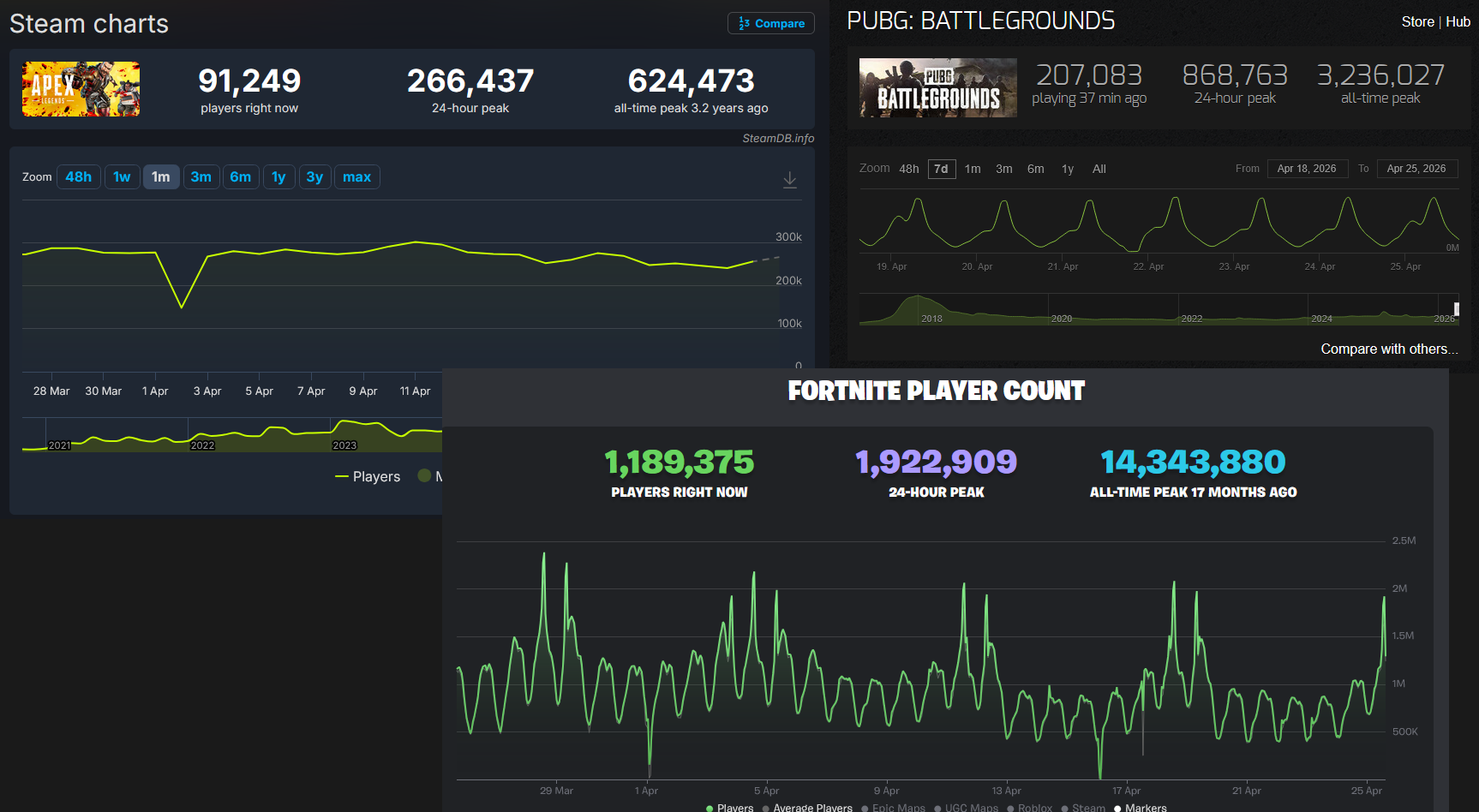Choose 6m zoom on the Apex chart
The height and width of the screenshot is (812, 1479).
[x=241, y=177]
